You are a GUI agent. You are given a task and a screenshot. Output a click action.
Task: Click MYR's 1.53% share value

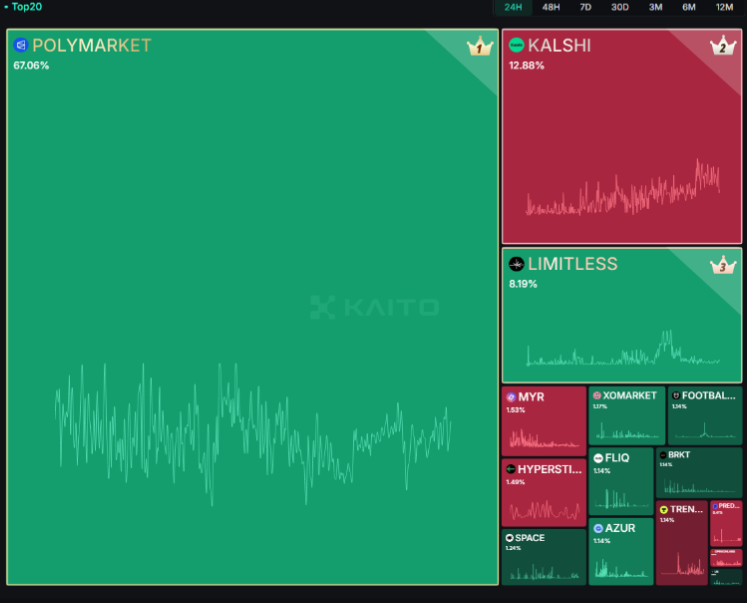pos(515,410)
